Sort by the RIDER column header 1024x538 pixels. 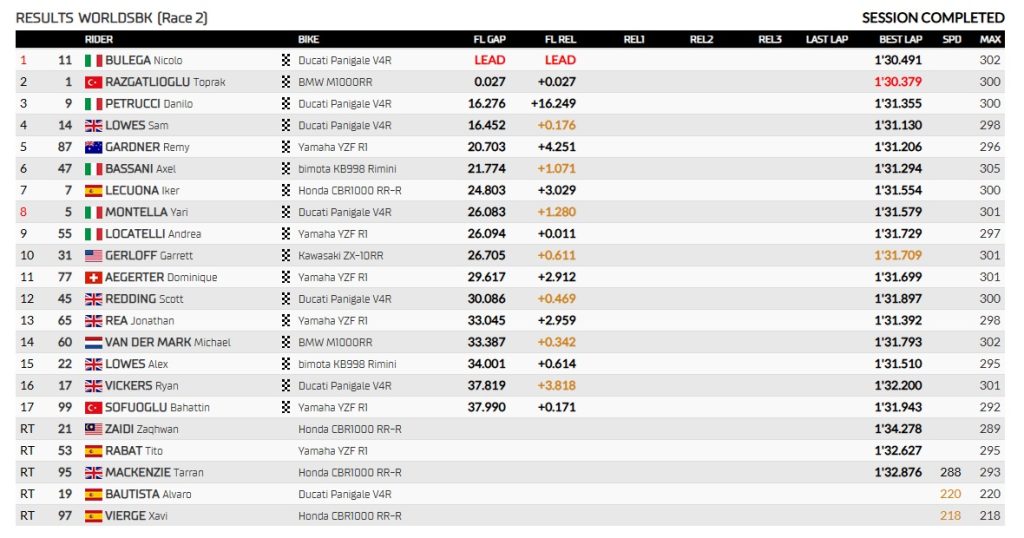(x=99, y=39)
